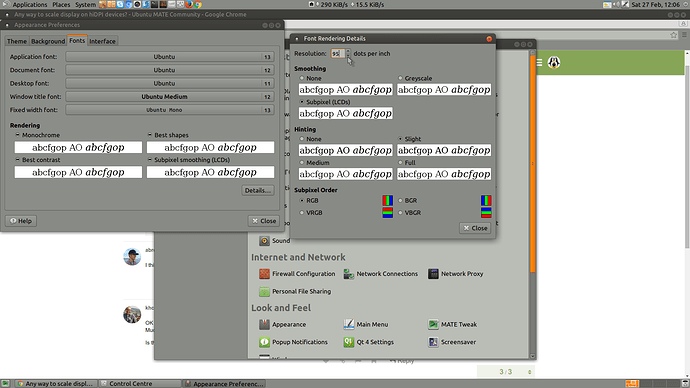This screenshot has height=388, width=690.
Task: Select Monochrome rendering option
Action: pyautogui.click(x=18, y=135)
